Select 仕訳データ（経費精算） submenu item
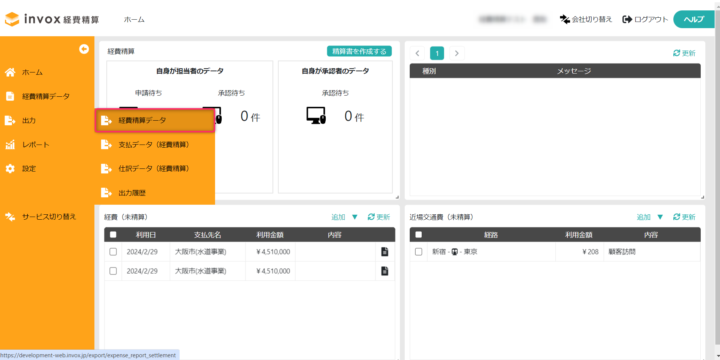This screenshot has height=360, width=720. click(x=155, y=169)
